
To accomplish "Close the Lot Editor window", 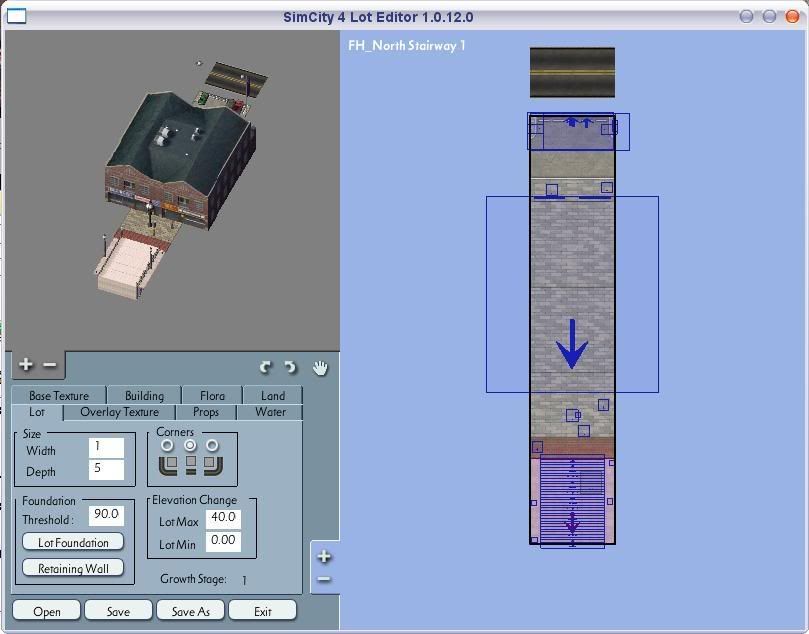I will point(792,17).
